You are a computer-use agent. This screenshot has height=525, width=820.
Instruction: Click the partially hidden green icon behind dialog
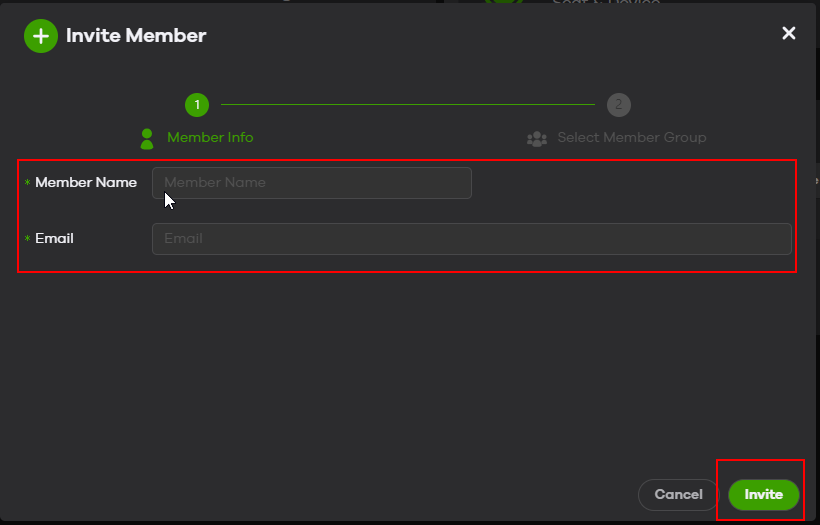[503, 3]
